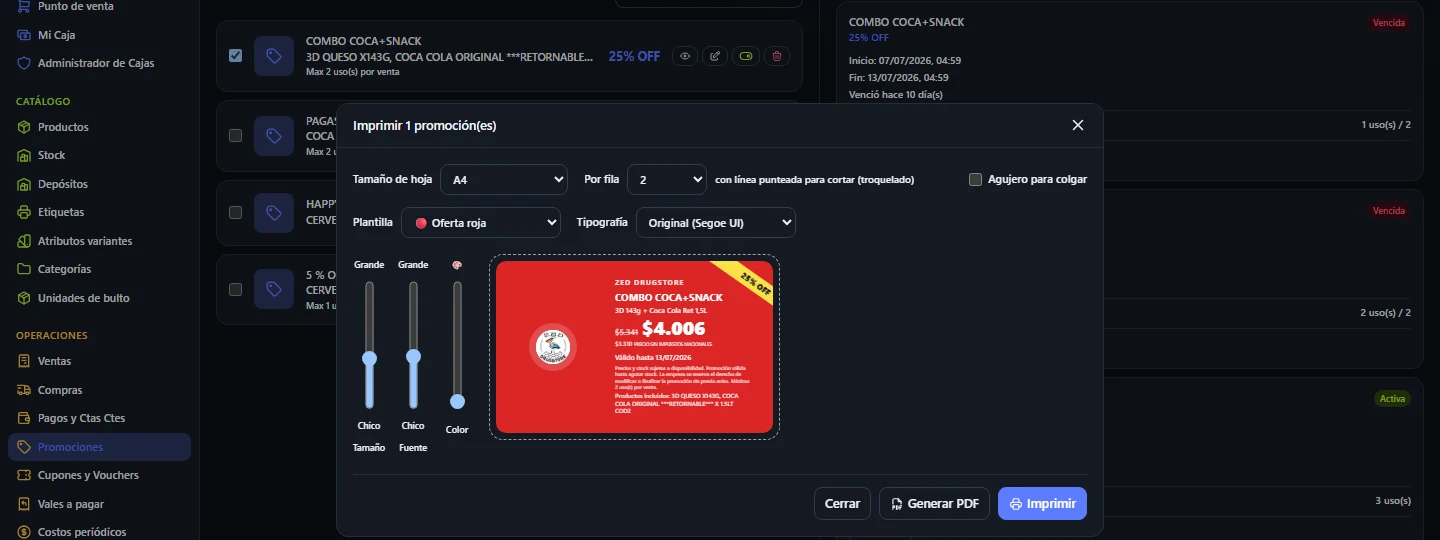This screenshot has height=540, width=1440.
Task: Click the Stock sidebar icon
Action: 24,155
